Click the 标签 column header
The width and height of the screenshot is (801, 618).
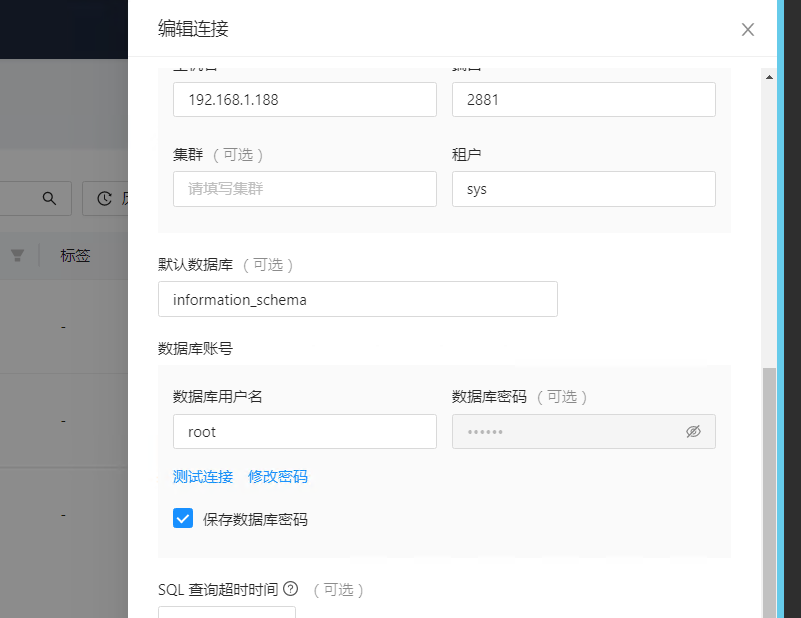(76, 255)
